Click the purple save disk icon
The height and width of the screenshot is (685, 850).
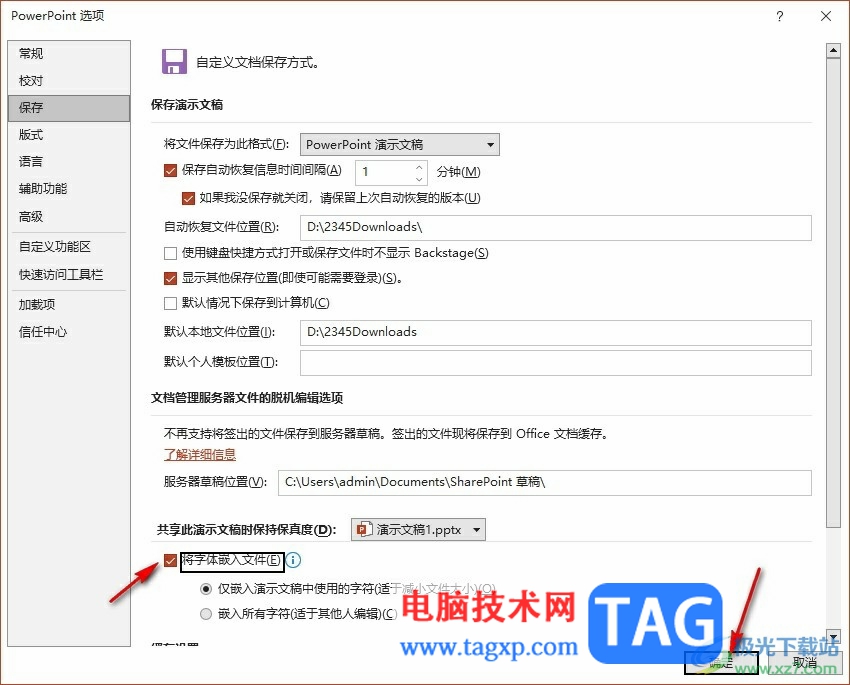pos(174,61)
